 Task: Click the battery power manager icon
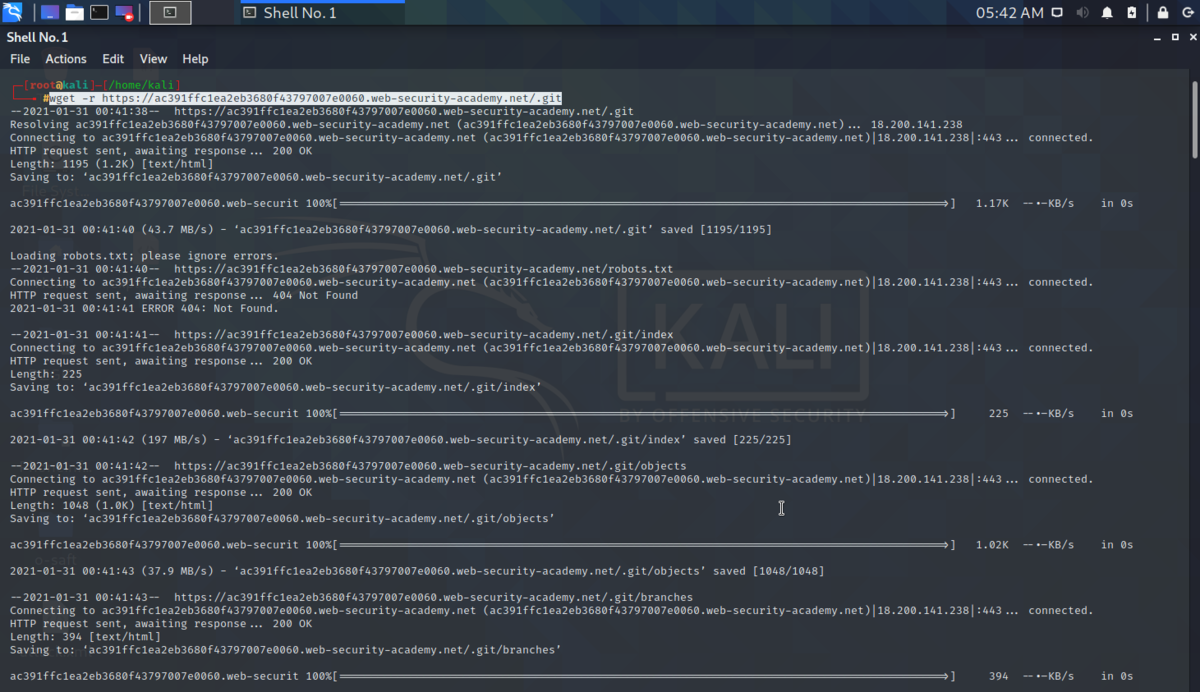1132,13
